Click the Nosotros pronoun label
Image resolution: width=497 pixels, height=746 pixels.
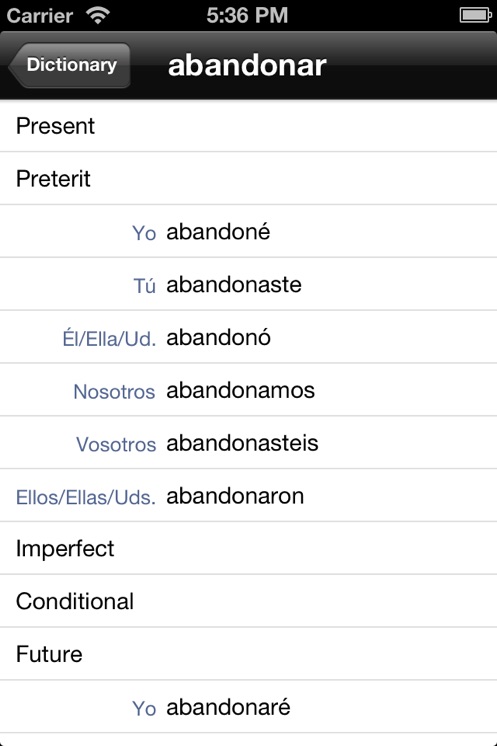[114, 392]
